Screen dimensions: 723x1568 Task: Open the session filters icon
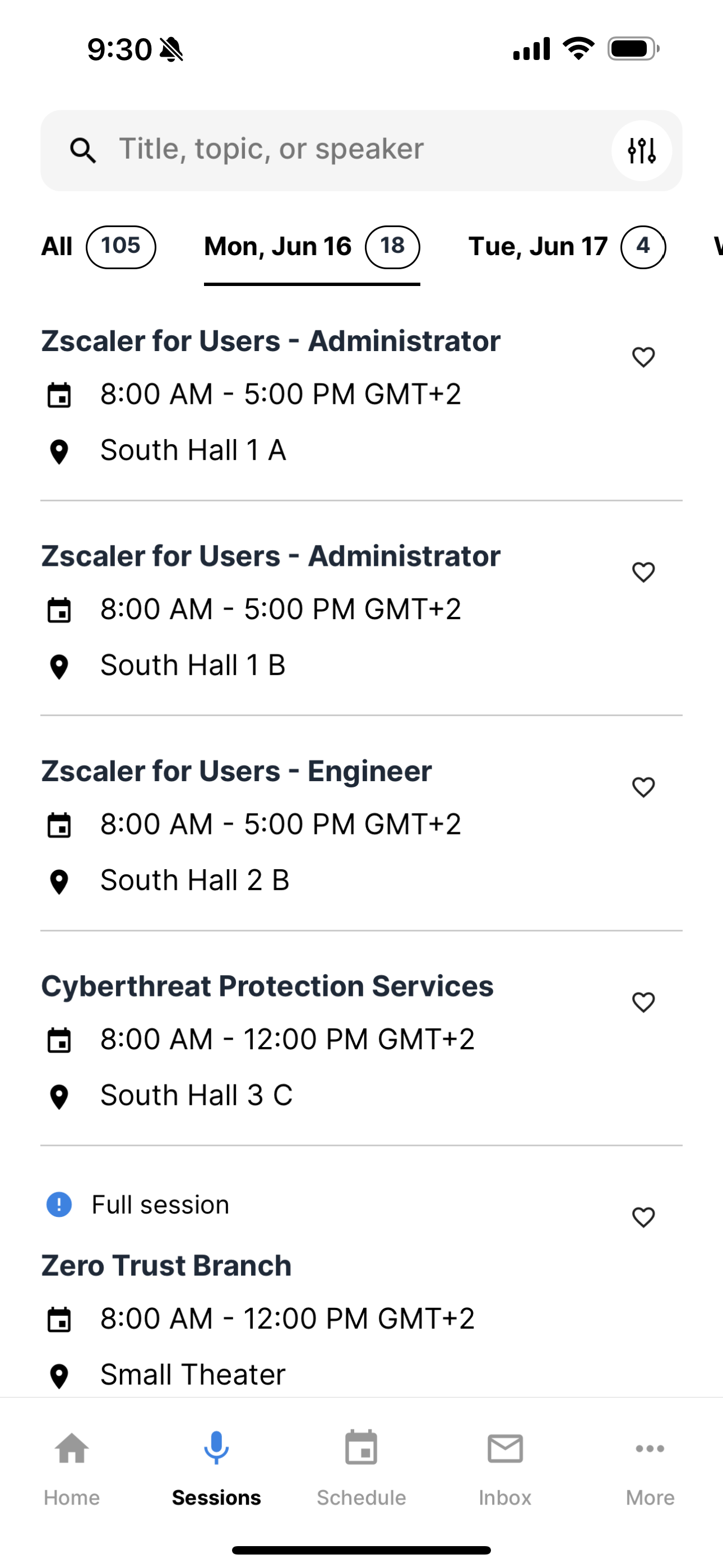pos(641,150)
